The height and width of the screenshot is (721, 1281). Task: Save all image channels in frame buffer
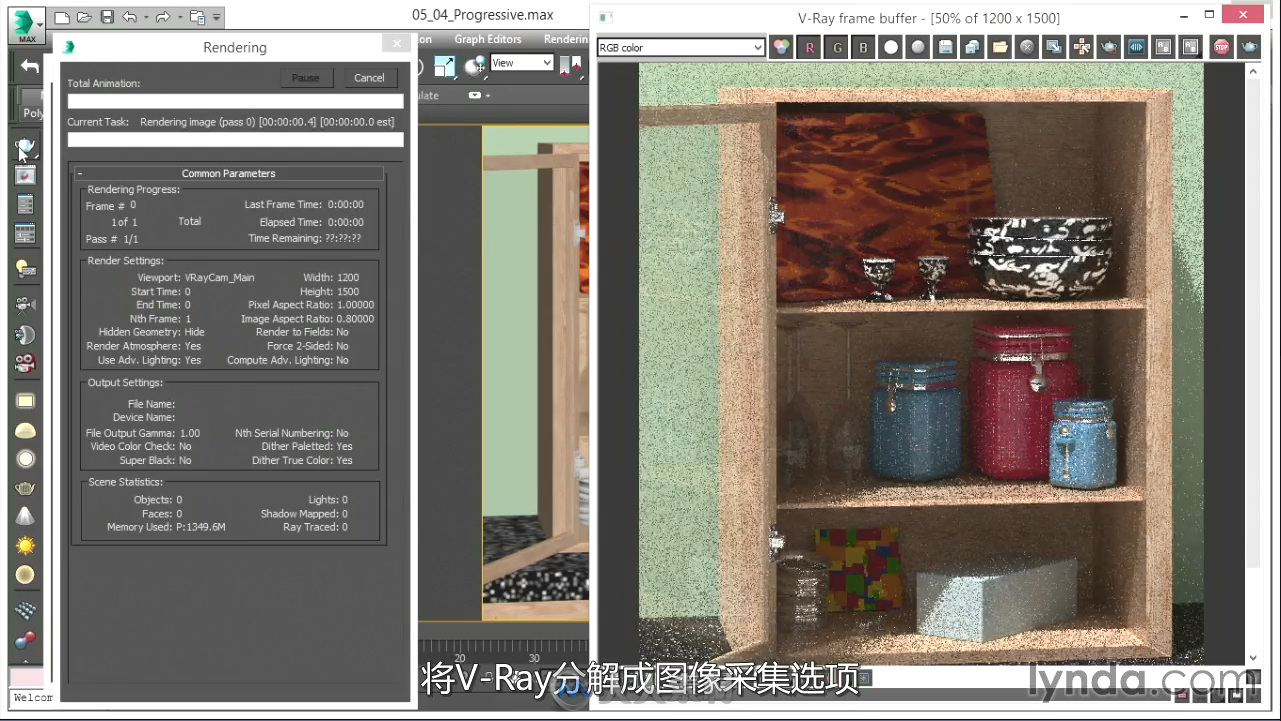[x=971, y=47]
